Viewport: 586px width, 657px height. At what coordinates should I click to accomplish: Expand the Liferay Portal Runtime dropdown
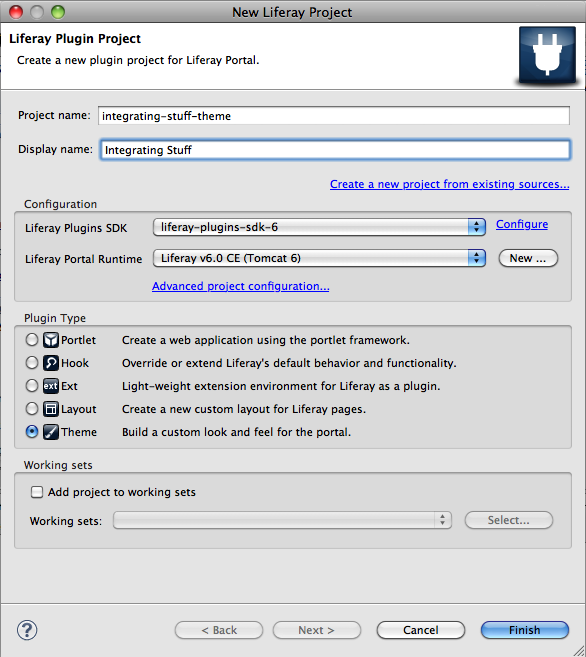point(319,258)
